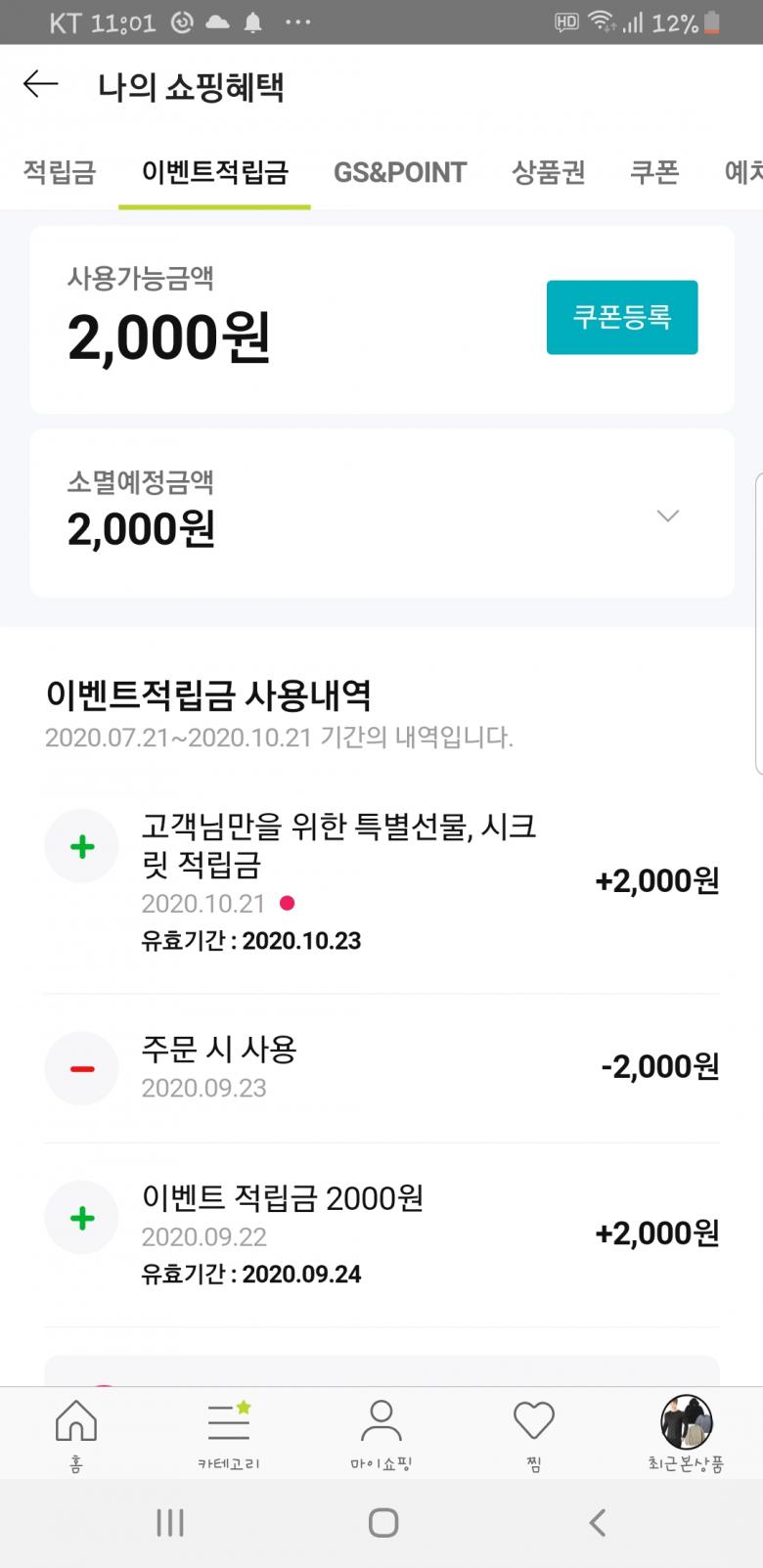Screen dimensions: 763x1568
Task: Tap the back arrow icon
Action: point(41,85)
